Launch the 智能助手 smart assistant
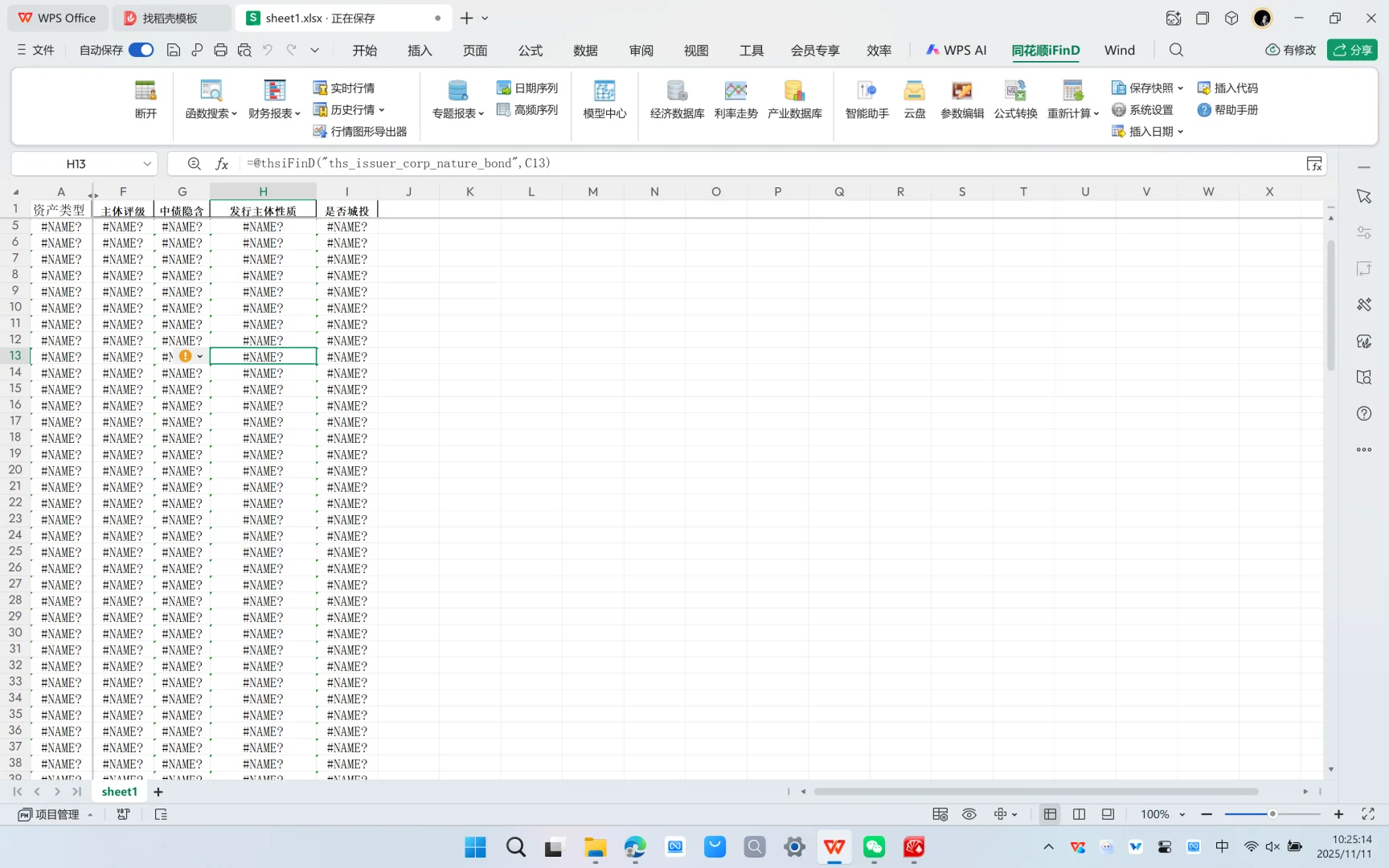This screenshot has width=1389, height=868. (x=867, y=100)
